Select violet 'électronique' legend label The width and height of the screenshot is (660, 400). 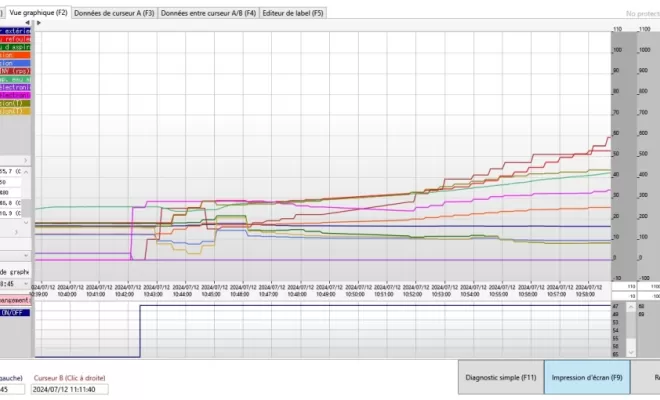tap(15, 87)
